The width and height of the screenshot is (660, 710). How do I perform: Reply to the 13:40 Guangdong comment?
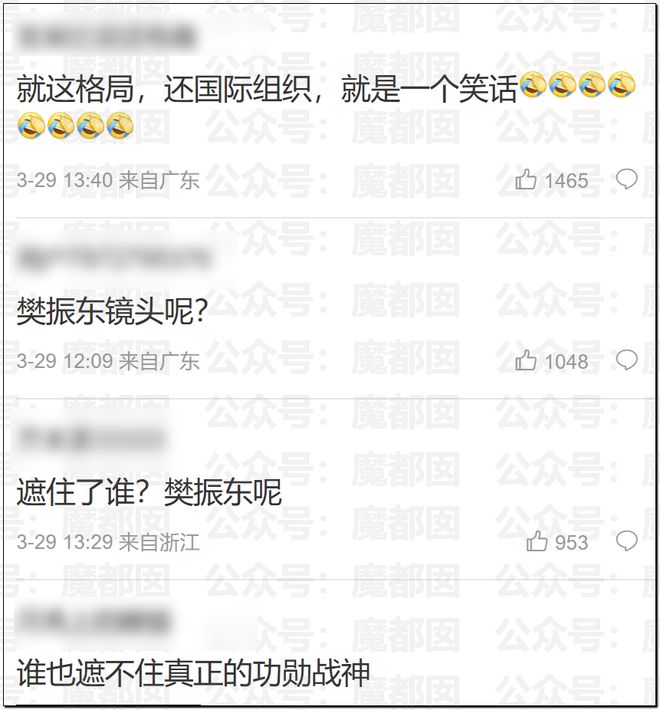click(x=627, y=179)
